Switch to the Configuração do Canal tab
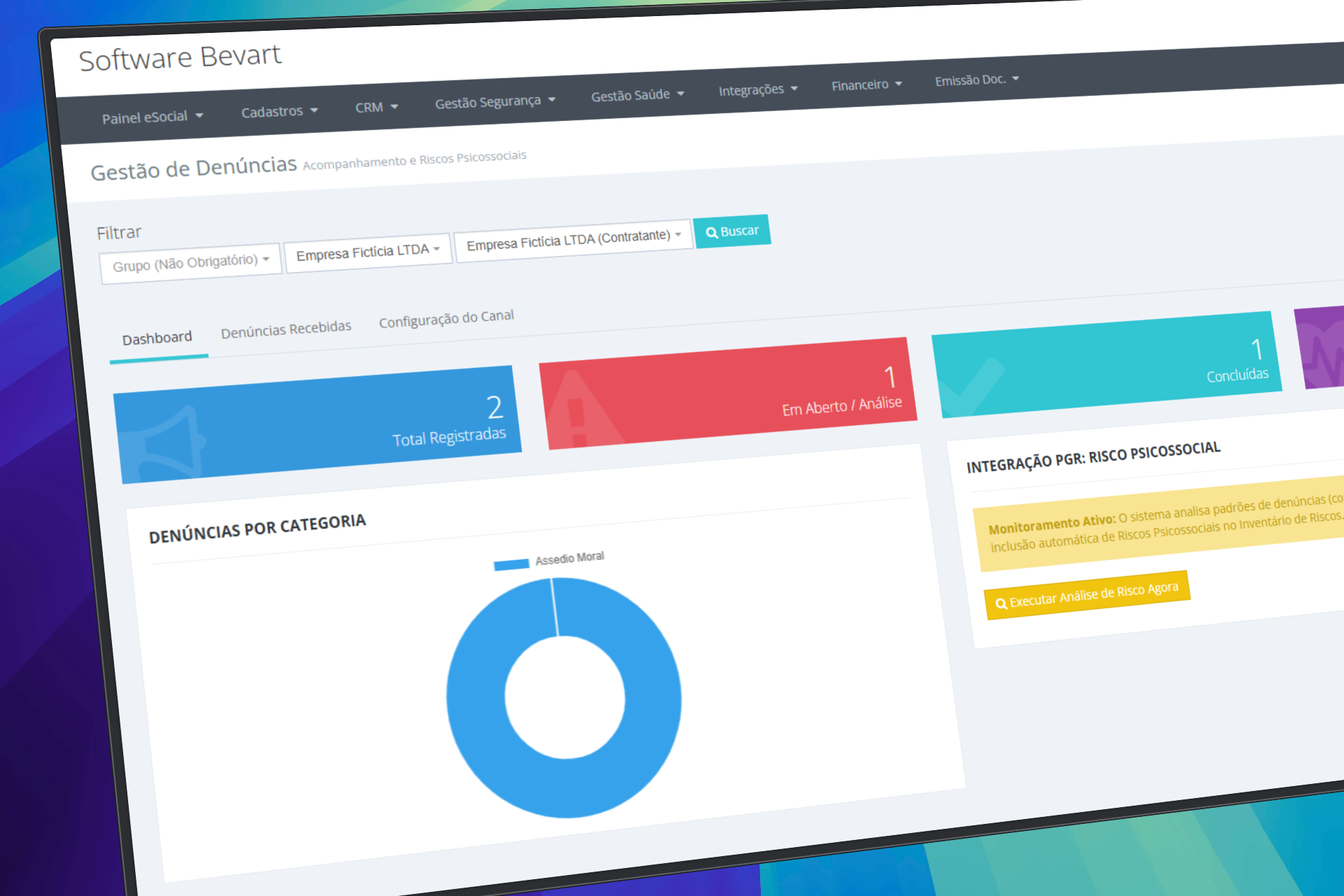 447,318
